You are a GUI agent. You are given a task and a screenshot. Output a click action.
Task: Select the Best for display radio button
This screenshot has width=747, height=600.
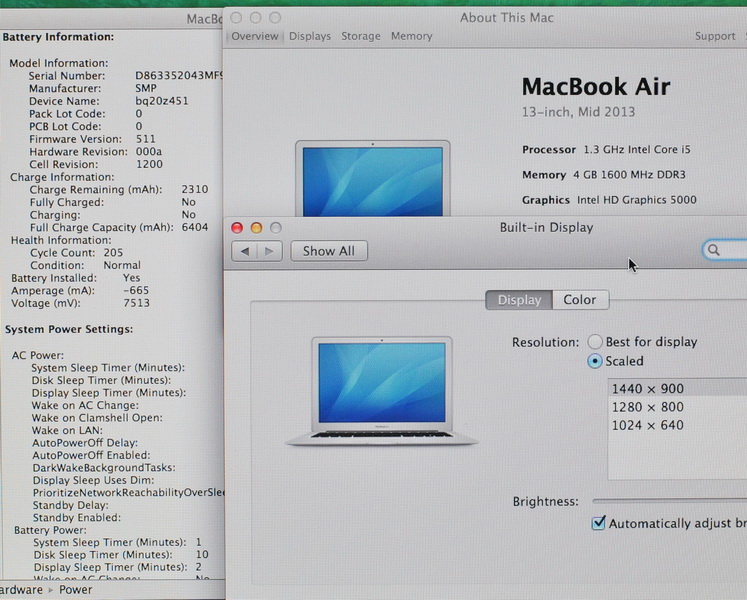pyautogui.click(x=595, y=342)
